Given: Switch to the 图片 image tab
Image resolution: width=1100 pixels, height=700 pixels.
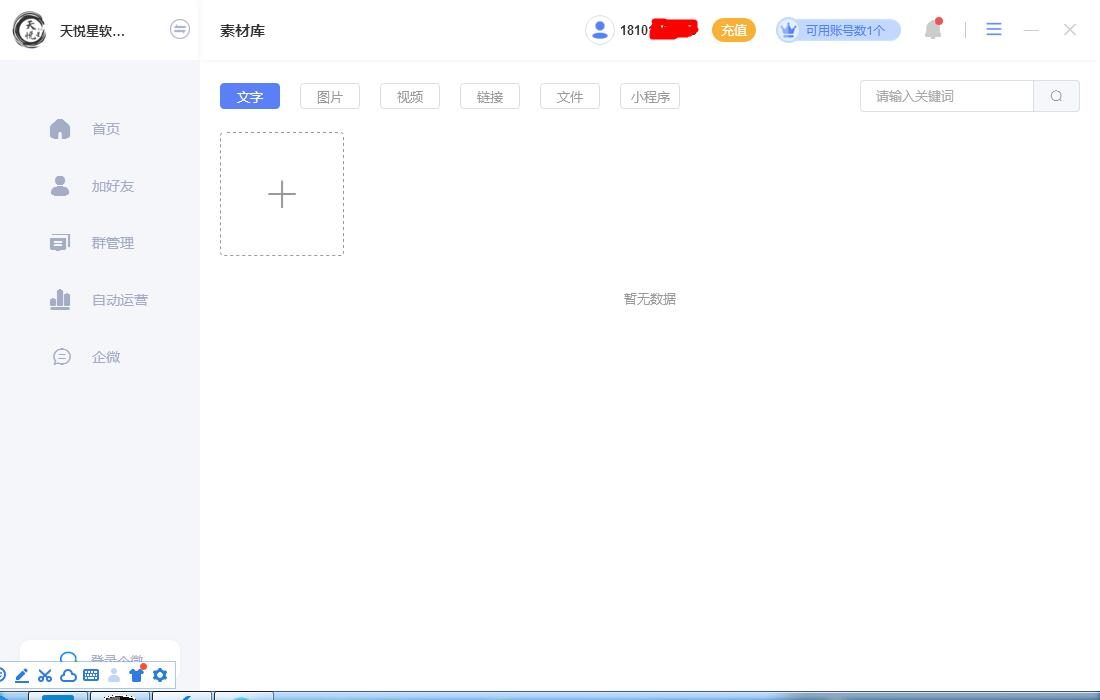Looking at the screenshot, I should [330, 96].
